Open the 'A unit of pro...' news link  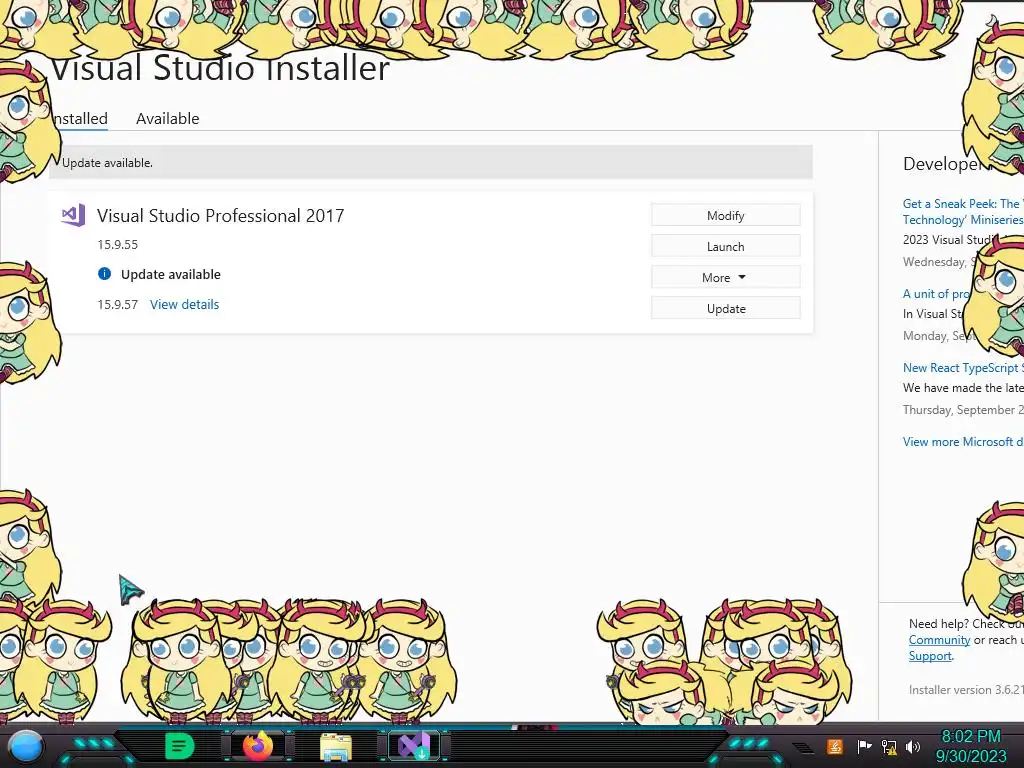pyautogui.click(x=935, y=294)
